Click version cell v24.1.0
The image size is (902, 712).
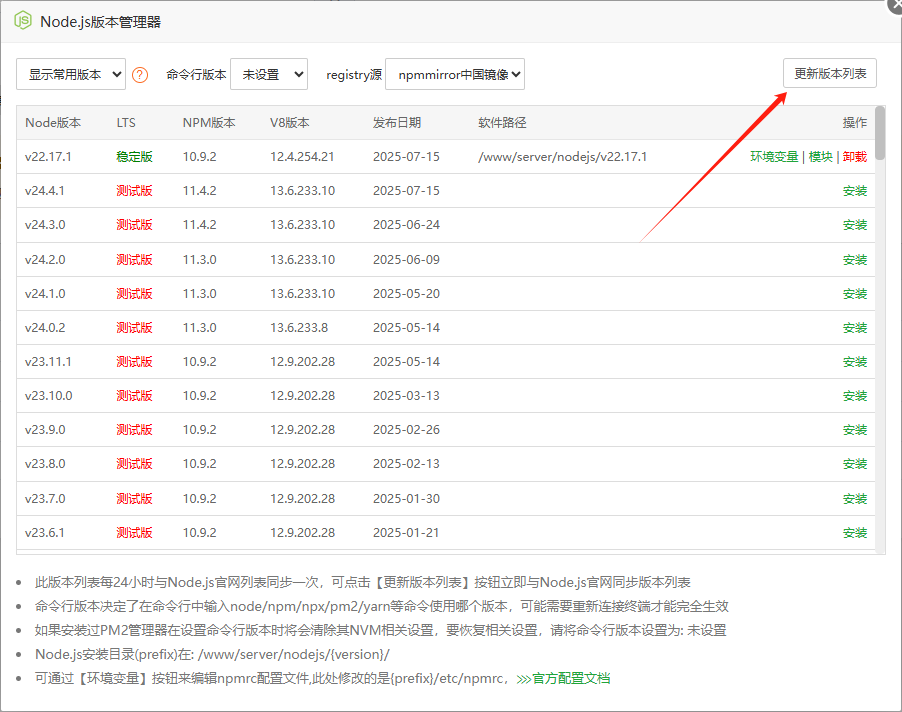pos(45,293)
